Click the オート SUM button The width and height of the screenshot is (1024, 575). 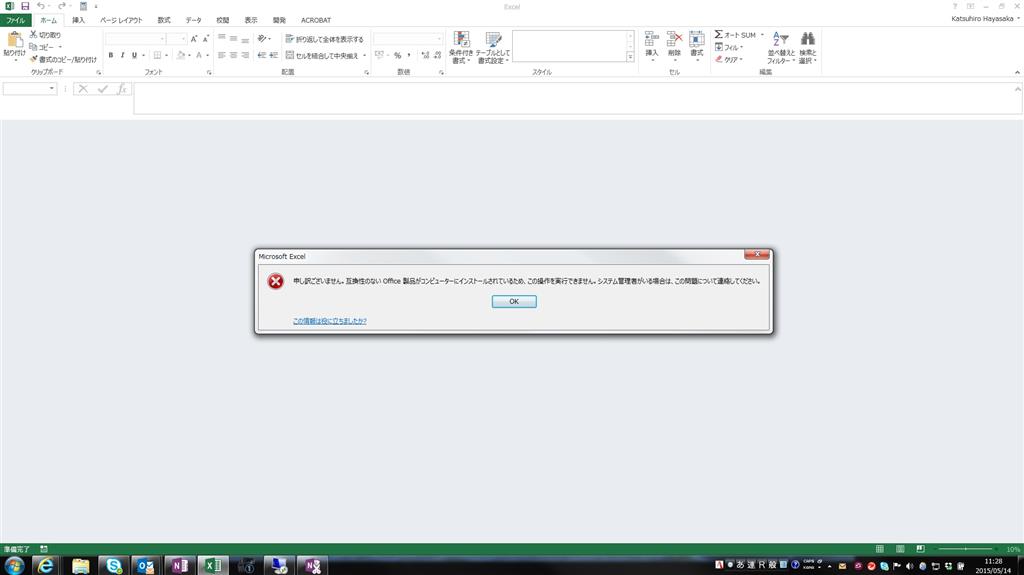coord(735,35)
